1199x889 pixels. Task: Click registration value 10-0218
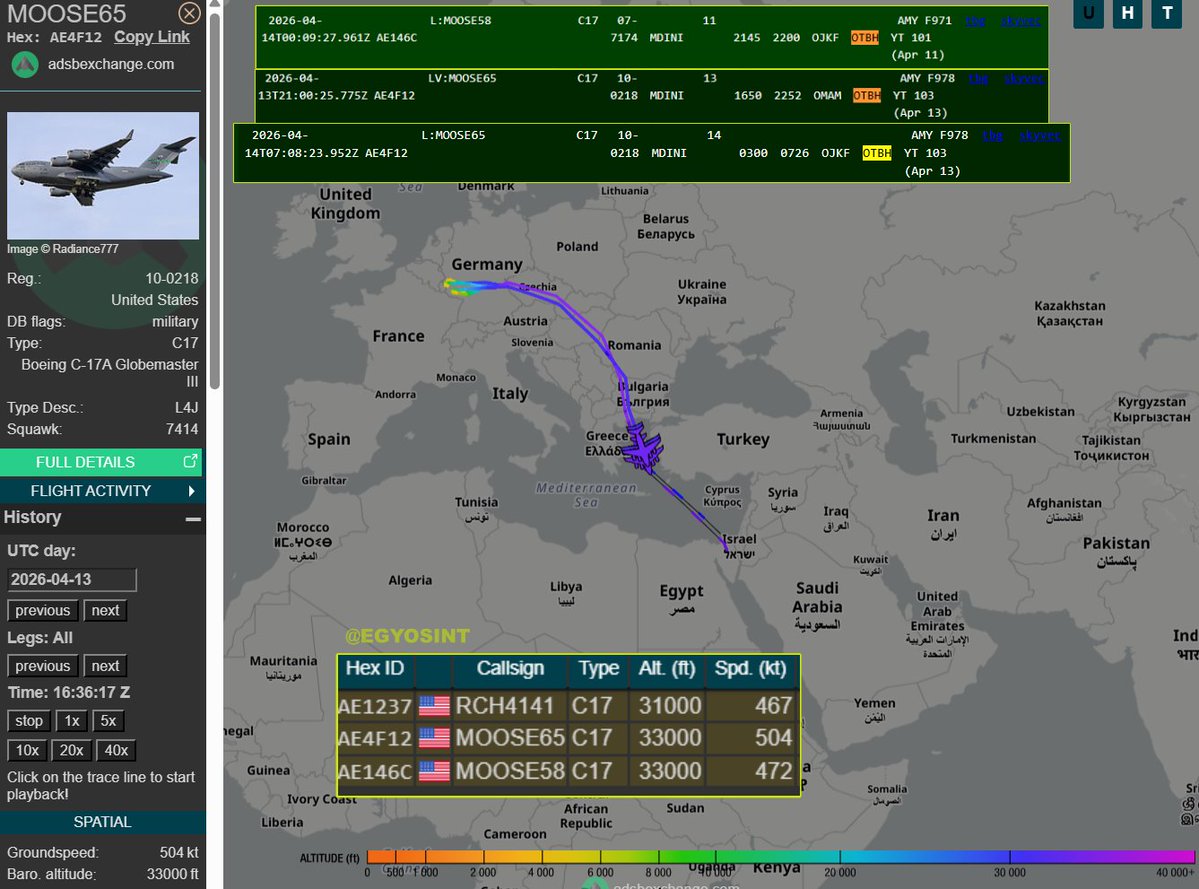coord(172,278)
